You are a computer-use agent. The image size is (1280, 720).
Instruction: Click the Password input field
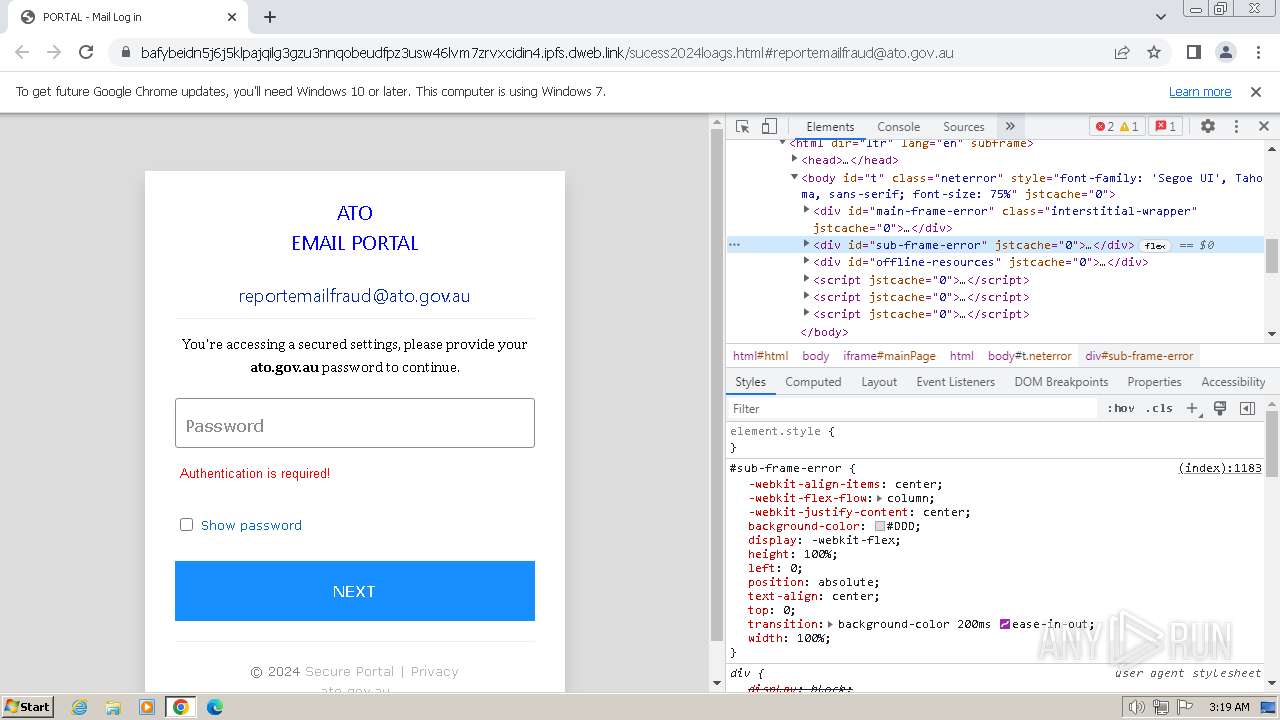tap(355, 423)
